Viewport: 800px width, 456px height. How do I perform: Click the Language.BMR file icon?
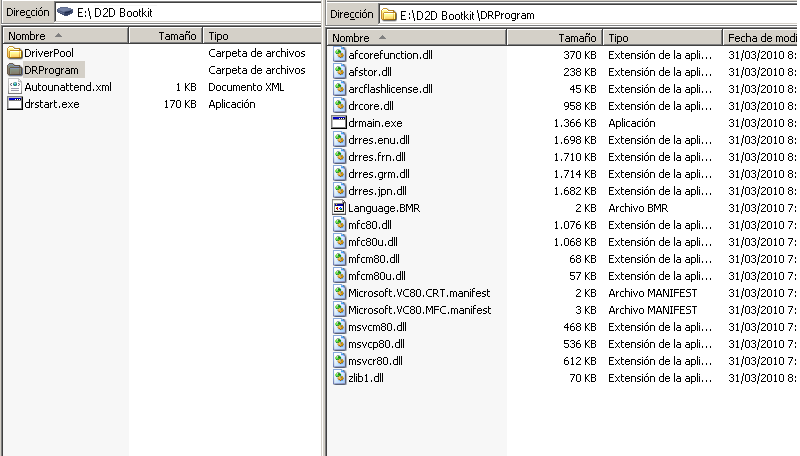point(339,208)
